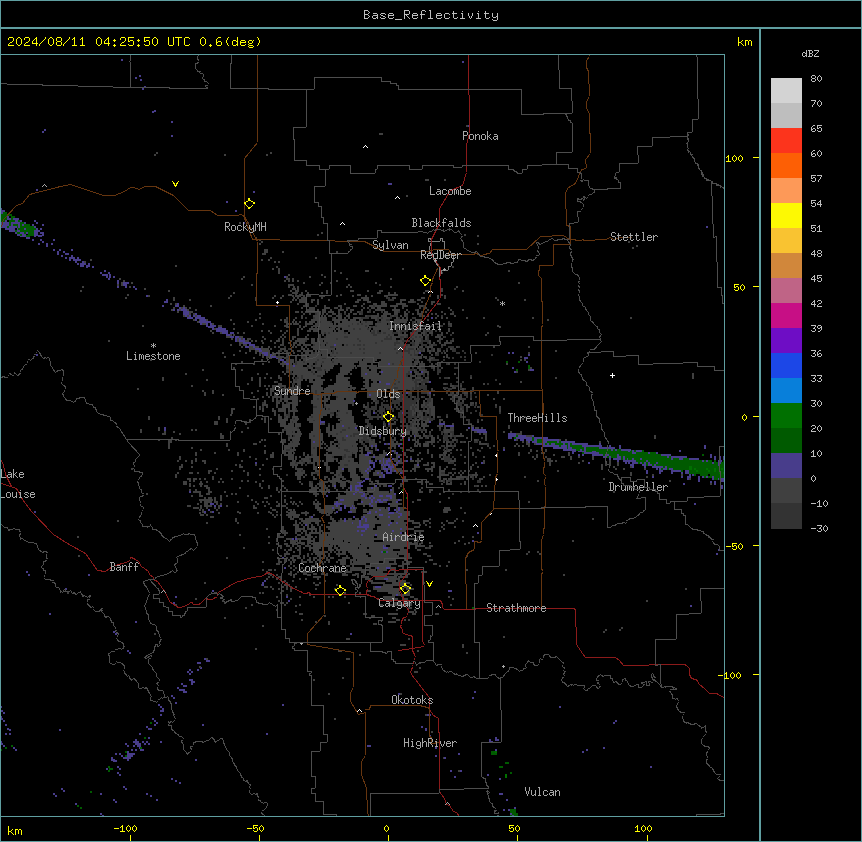This screenshot has width=862, height=842.
Task: Pick the bright green 20-30 dBZ swatch
Action: point(786,416)
